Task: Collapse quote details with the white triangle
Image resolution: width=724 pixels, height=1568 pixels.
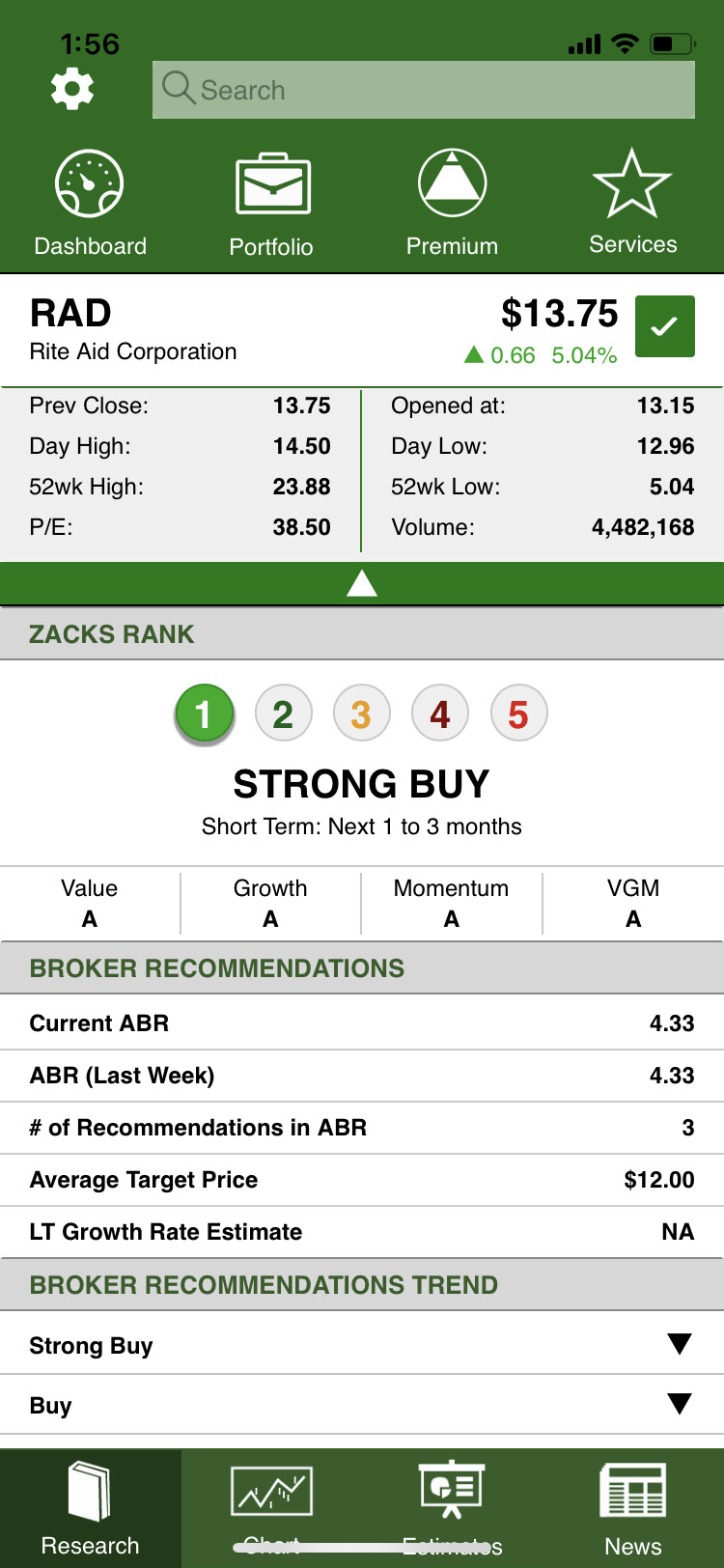Action: click(362, 583)
